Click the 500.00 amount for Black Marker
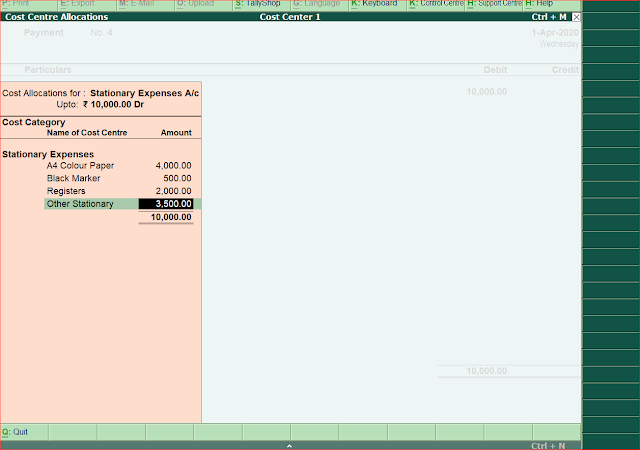Viewport: 640px width, 450px height. (177, 178)
